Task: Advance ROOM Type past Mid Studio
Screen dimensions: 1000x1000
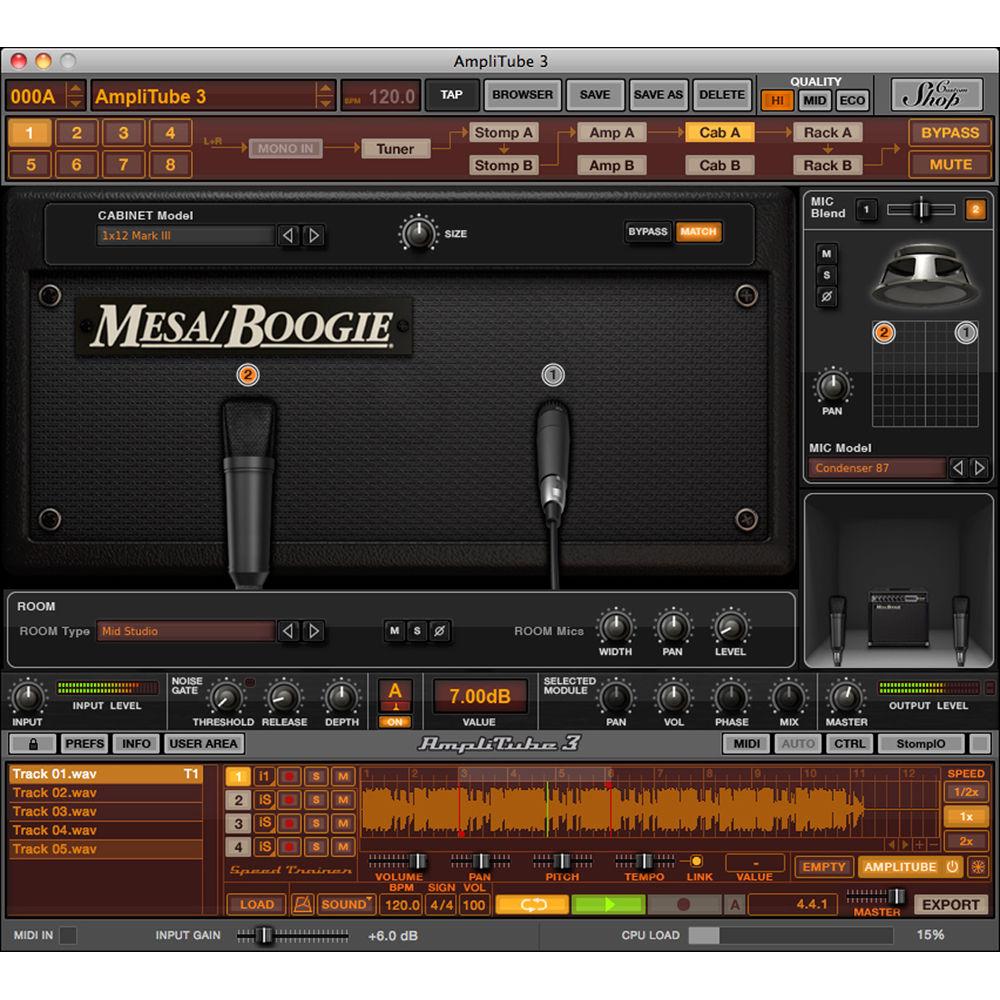Action: click(x=311, y=631)
